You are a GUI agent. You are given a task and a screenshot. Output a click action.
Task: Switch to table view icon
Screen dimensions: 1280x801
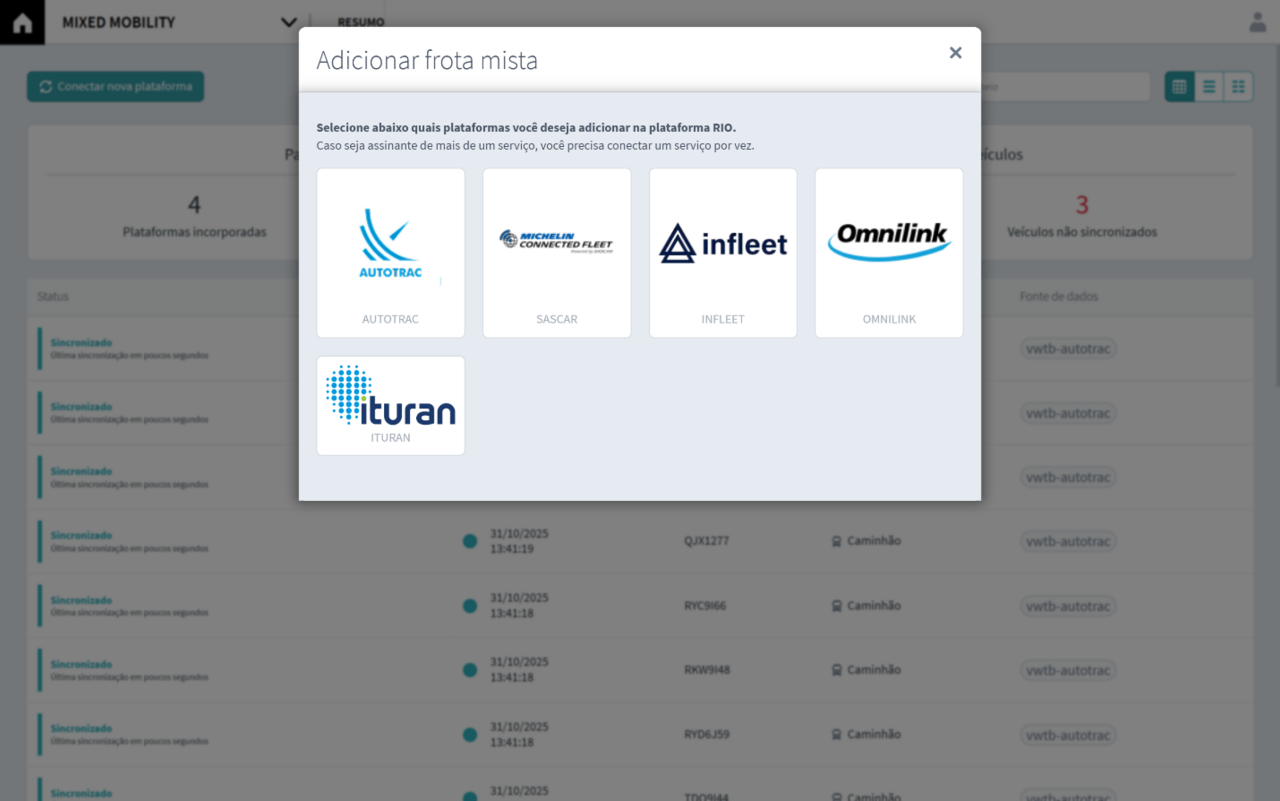[1180, 87]
